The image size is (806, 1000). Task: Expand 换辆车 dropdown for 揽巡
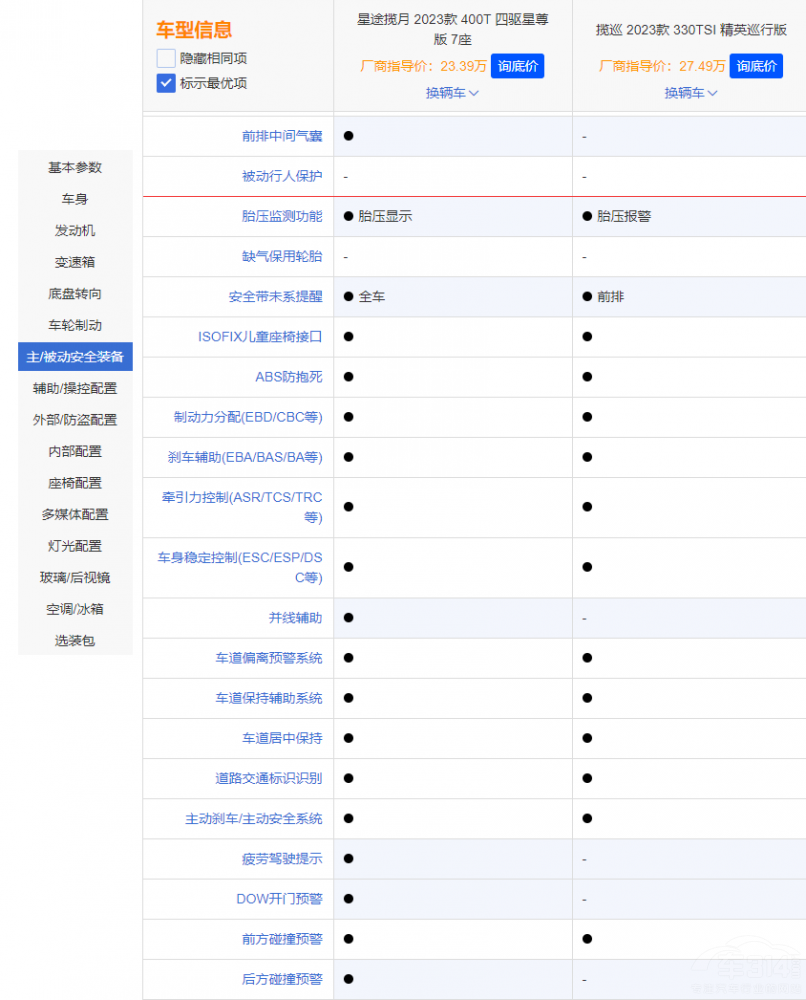tap(691, 93)
